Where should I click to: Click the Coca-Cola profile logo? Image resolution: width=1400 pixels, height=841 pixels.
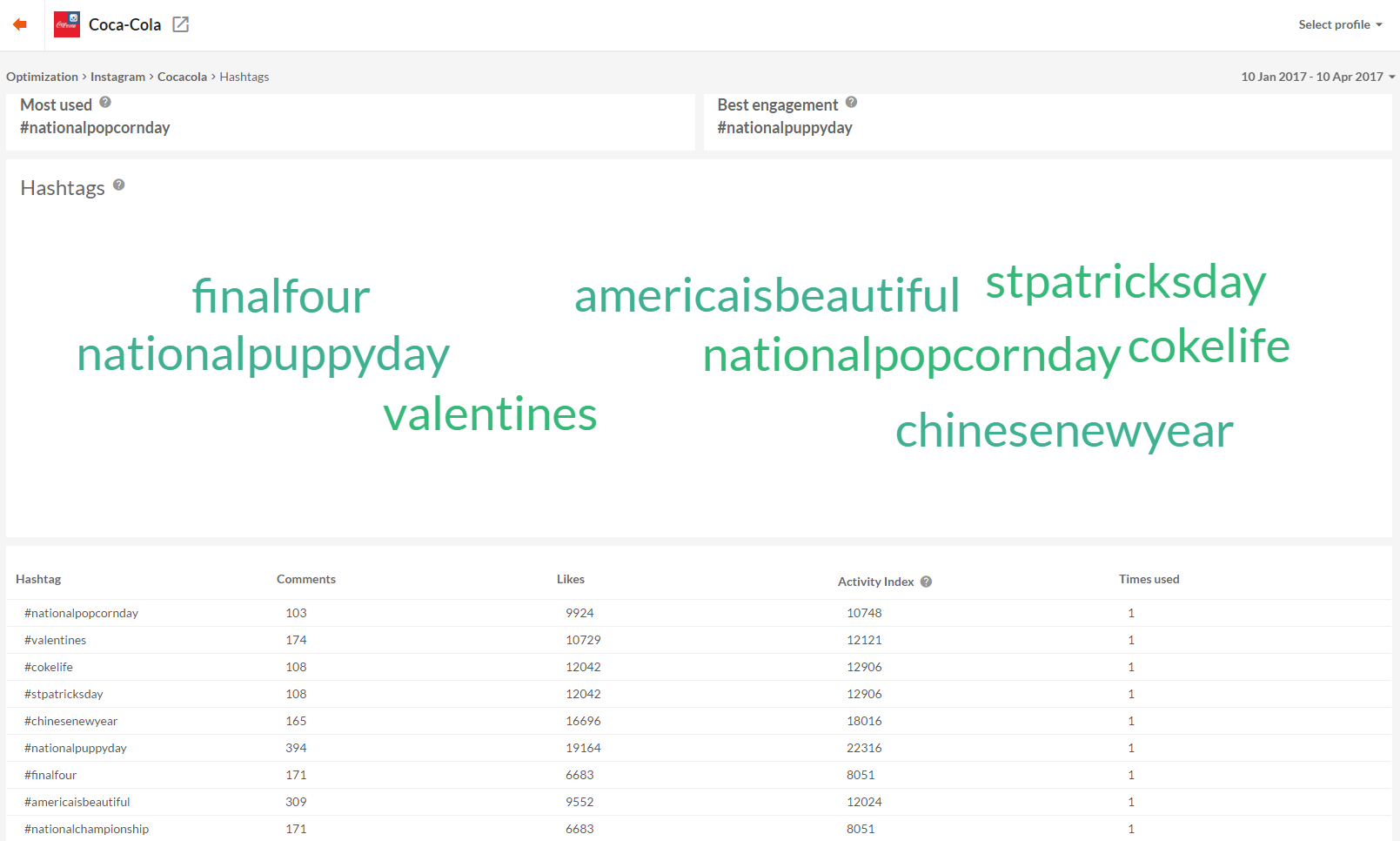[67, 24]
